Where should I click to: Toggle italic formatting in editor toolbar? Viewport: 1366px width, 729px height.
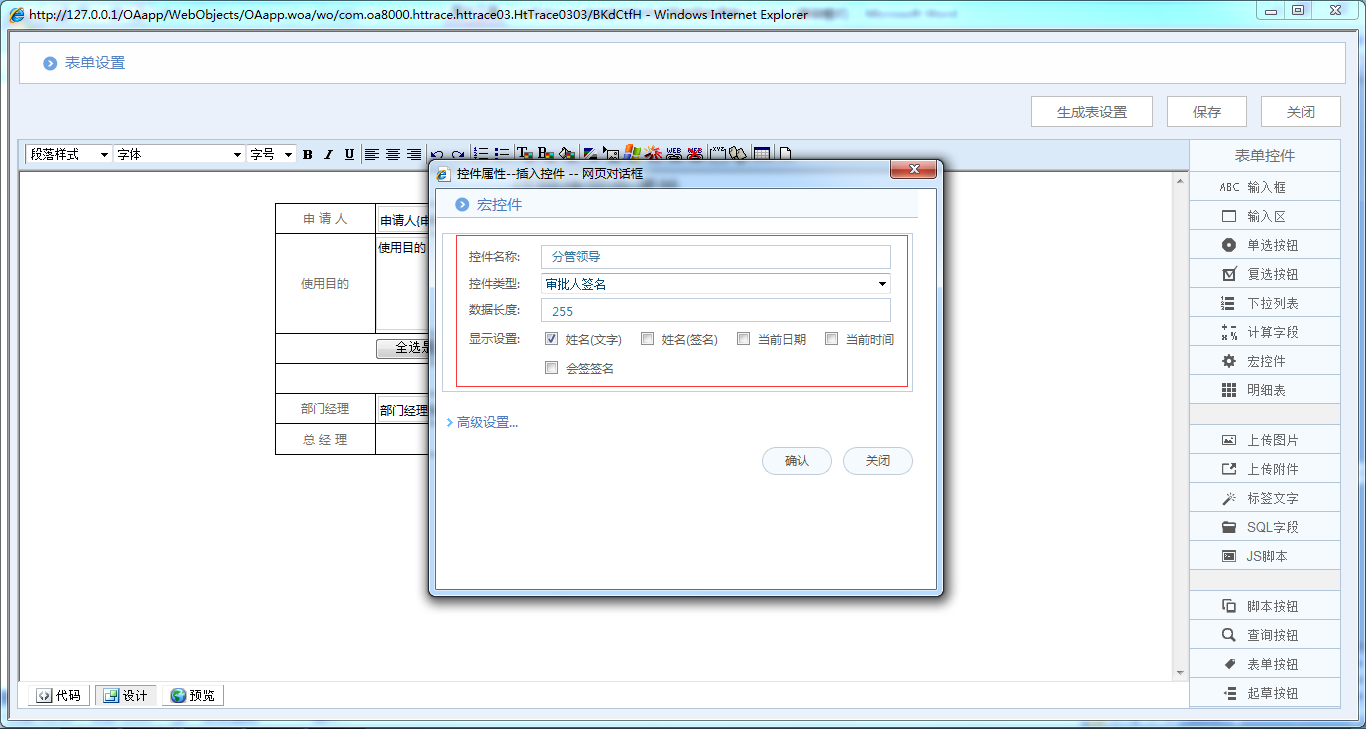click(x=328, y=154)
